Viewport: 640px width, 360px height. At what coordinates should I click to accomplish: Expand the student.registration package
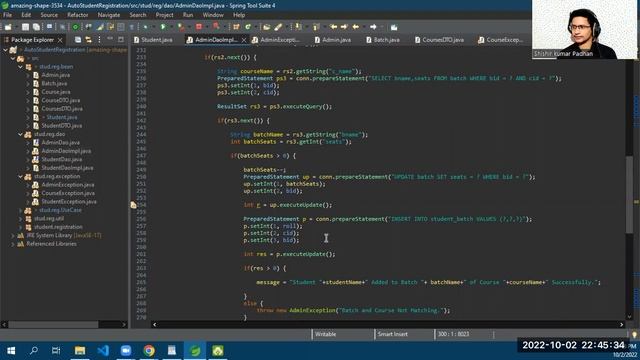coord(20,227)
